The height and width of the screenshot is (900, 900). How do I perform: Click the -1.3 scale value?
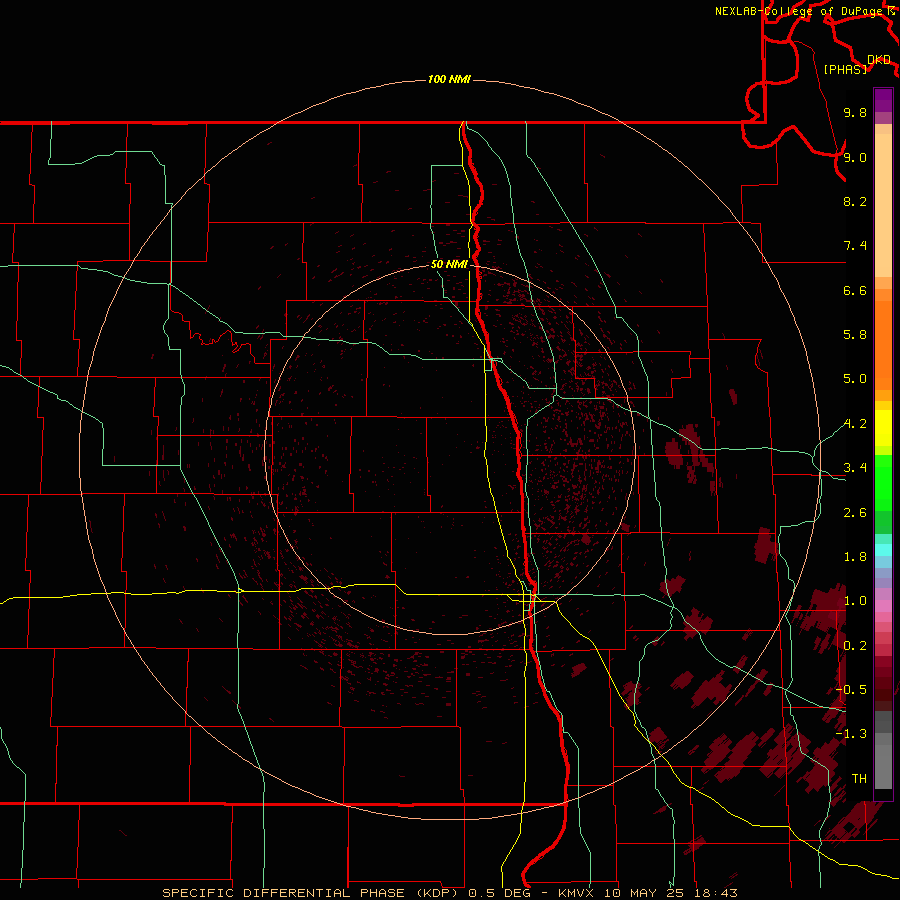851,734
